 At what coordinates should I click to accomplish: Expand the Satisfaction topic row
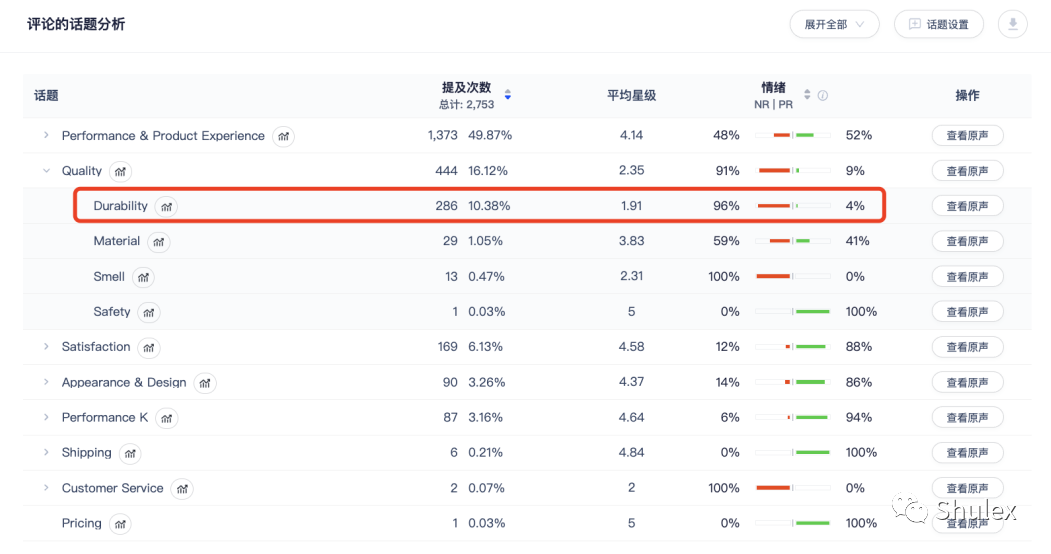coord(46,346)
